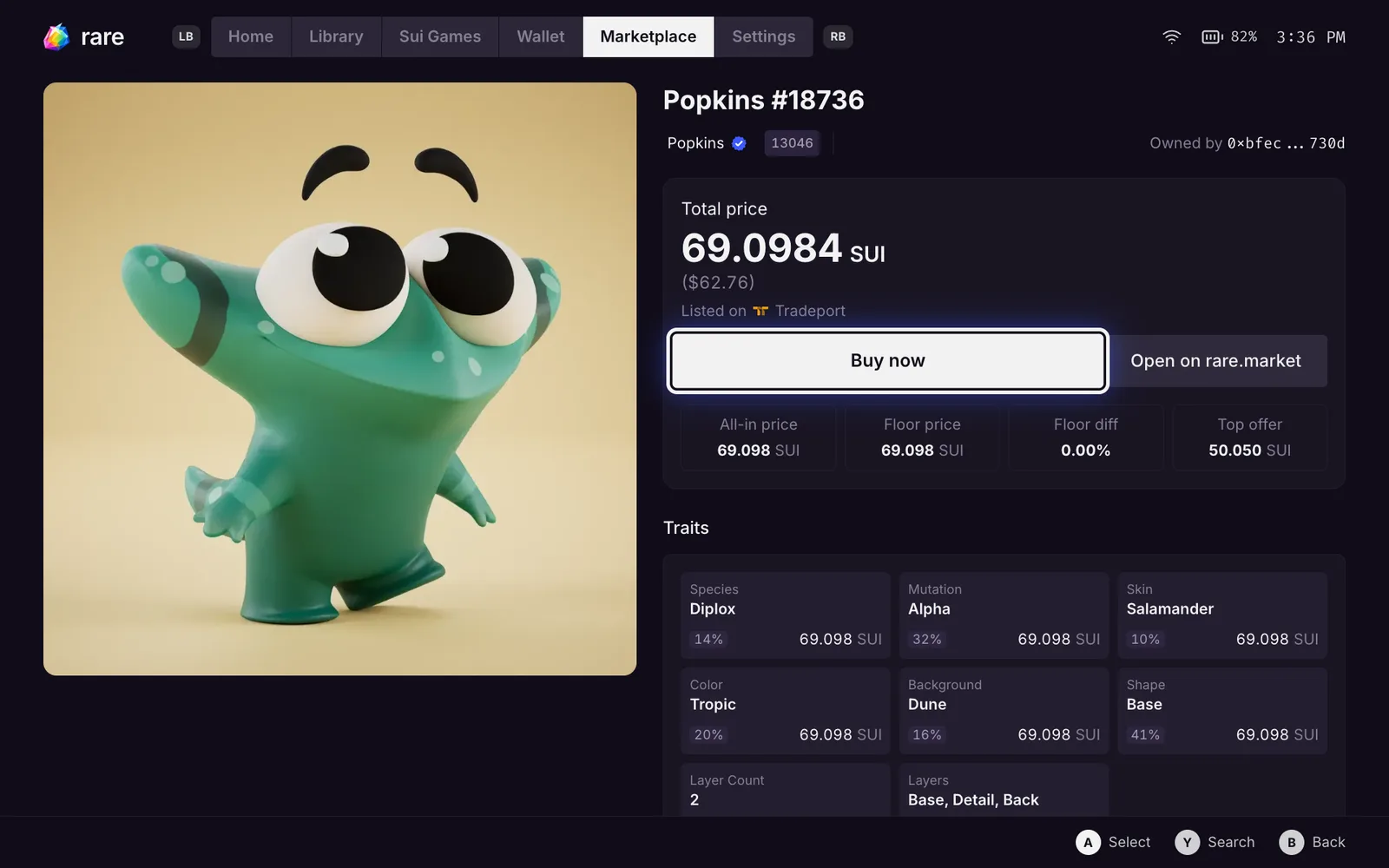Screen dimensions: 1389x868
Task: Click the 13046 collection count badge
Action: point(792,143)
